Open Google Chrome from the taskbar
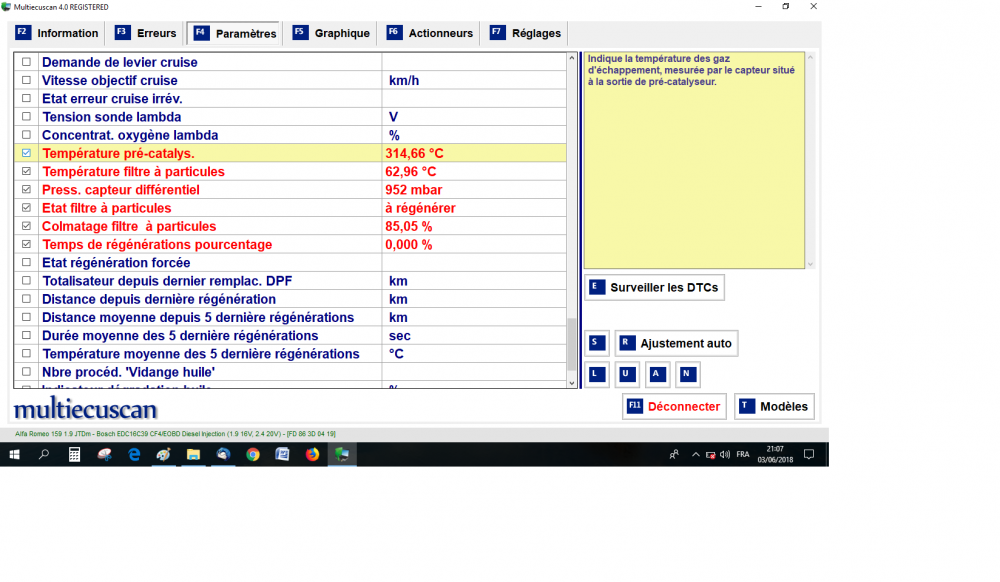Screen dimensions: 1000x582 pos(253,454)
